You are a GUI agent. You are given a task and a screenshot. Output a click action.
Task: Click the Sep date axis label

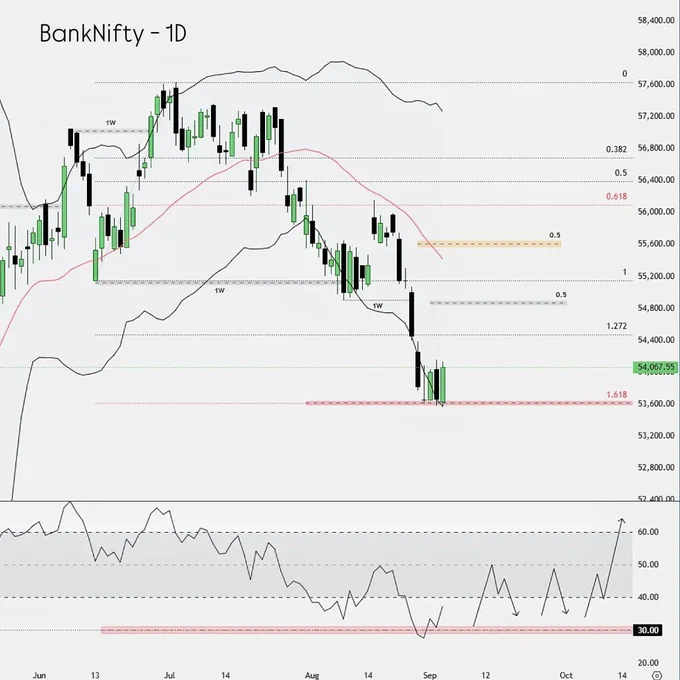[430, 675]
